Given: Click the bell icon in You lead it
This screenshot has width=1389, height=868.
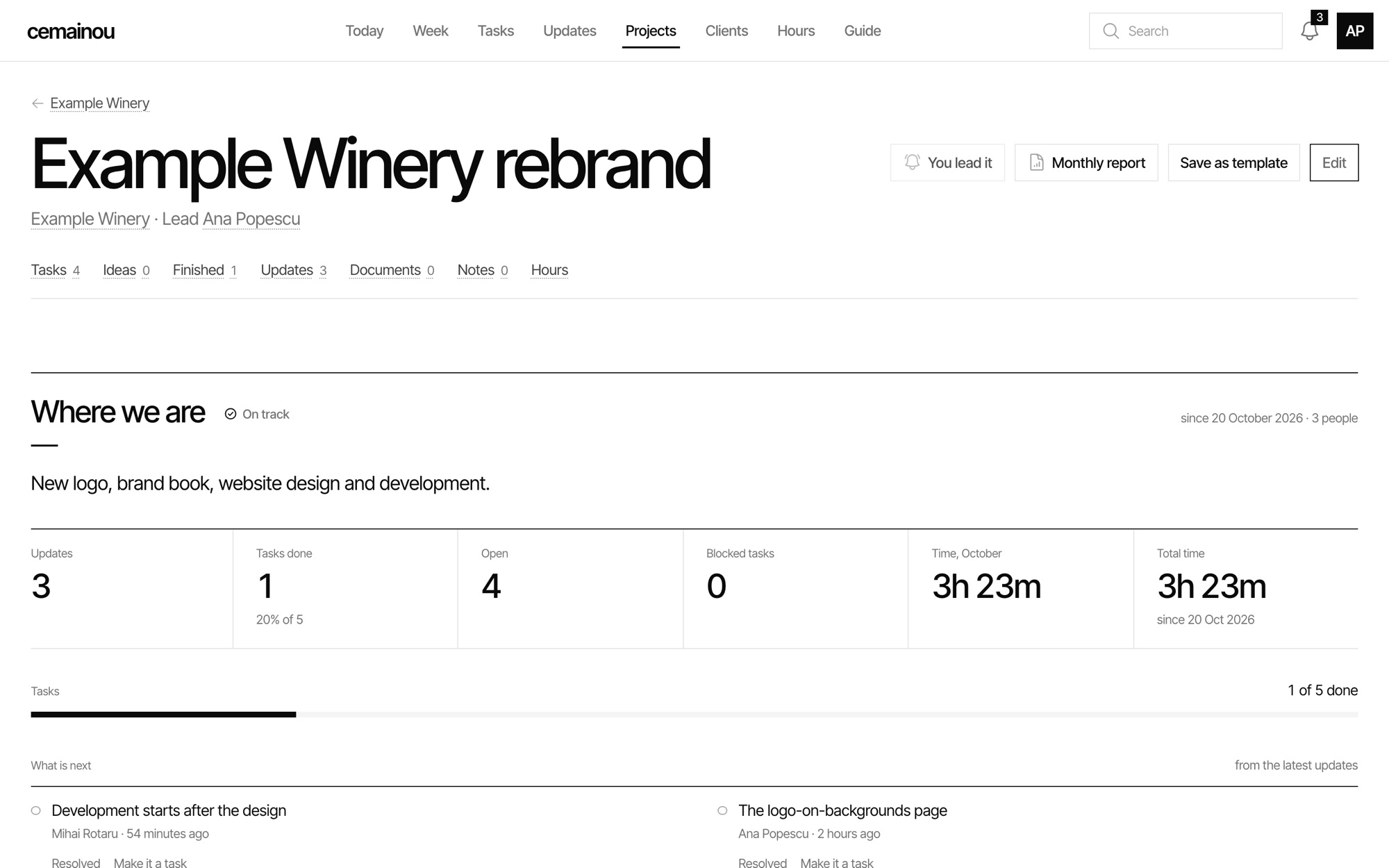Looking at the screenshot, I should [x=912, y=162].
